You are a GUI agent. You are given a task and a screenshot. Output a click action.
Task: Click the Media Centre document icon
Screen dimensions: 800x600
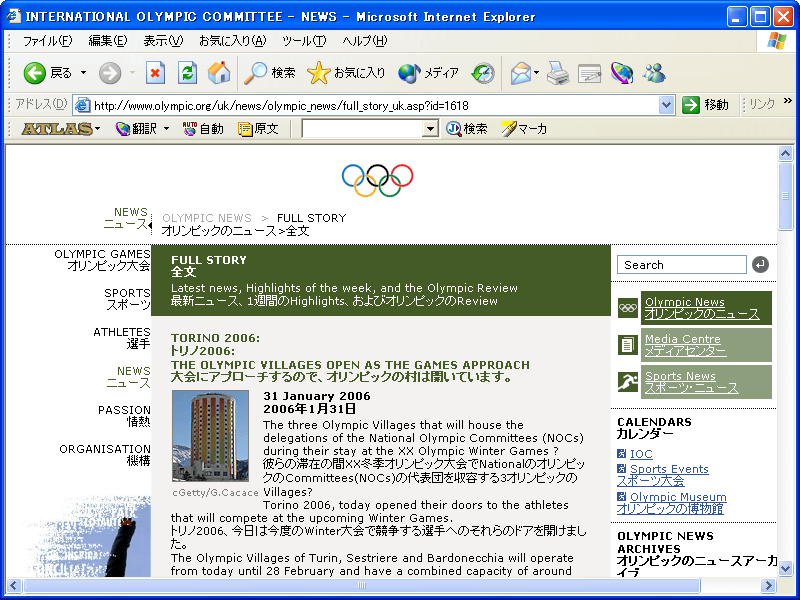pyautogui.click(x=628, y=345)
